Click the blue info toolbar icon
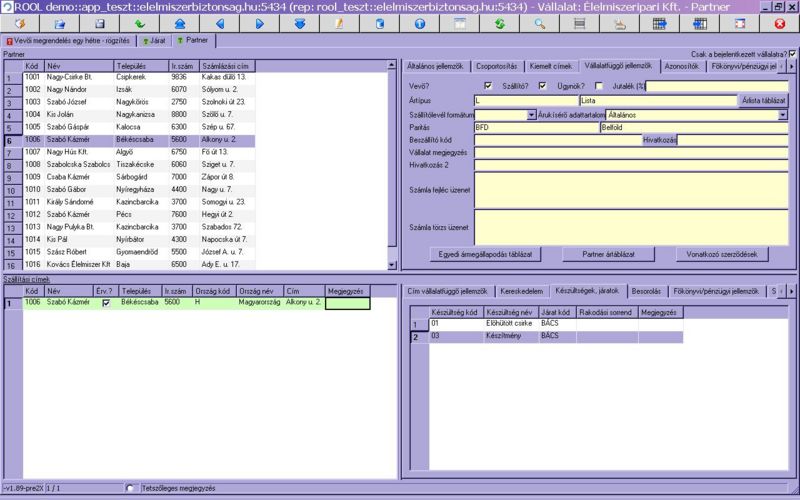Screen dimensions: 800x500 (419, 22)
